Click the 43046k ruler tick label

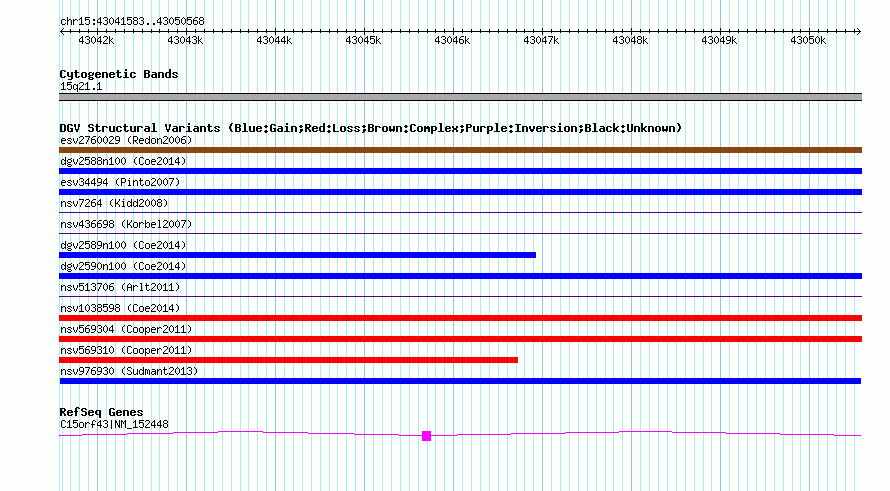452,40
